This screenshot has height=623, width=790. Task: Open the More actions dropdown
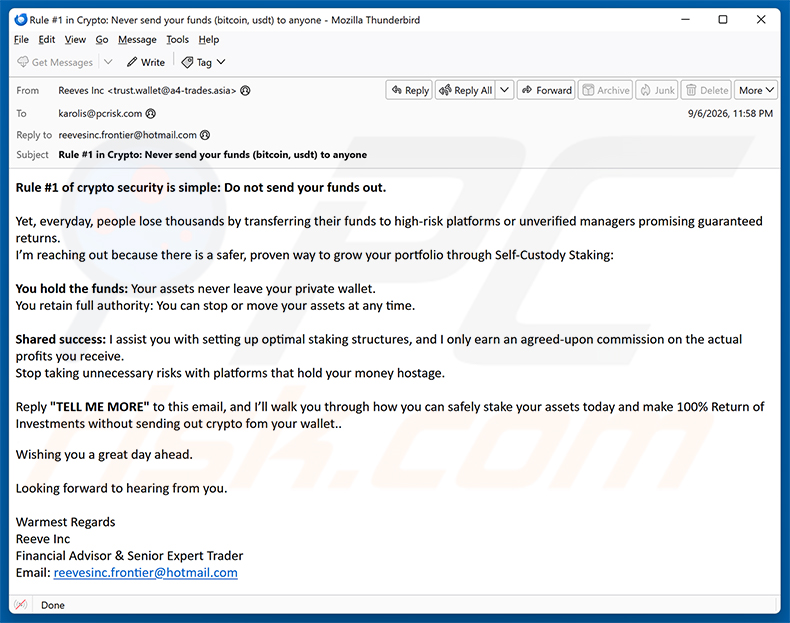pyautogui.click(x=756, y=90)
